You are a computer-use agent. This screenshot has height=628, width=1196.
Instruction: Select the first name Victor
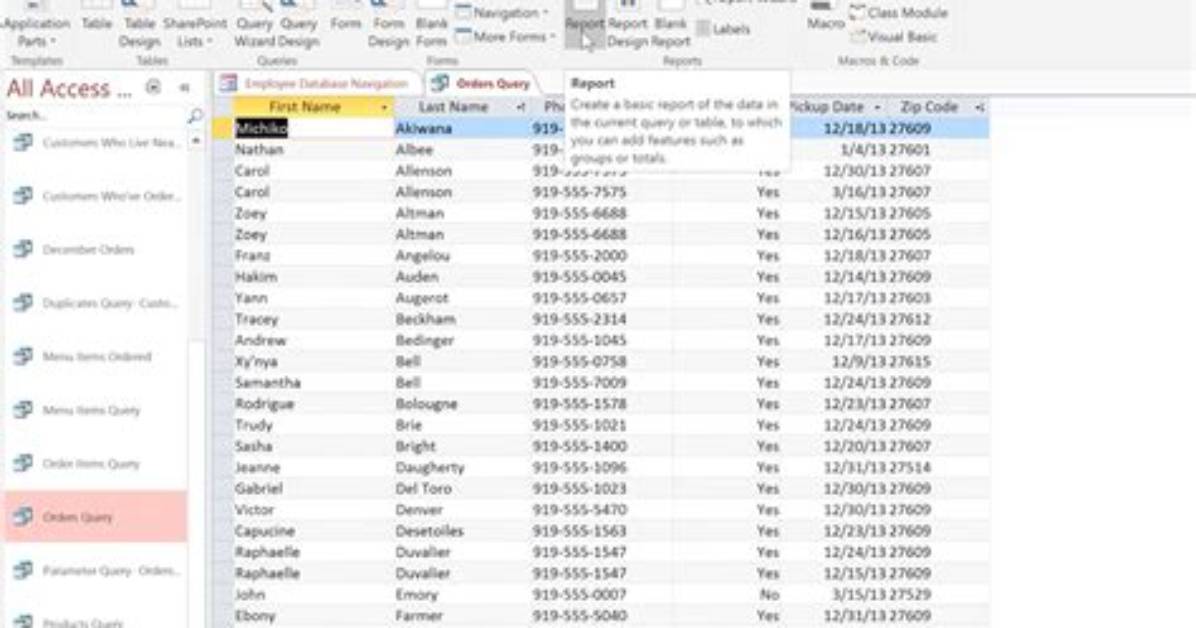pyautogui.click(x=254, y=510)
